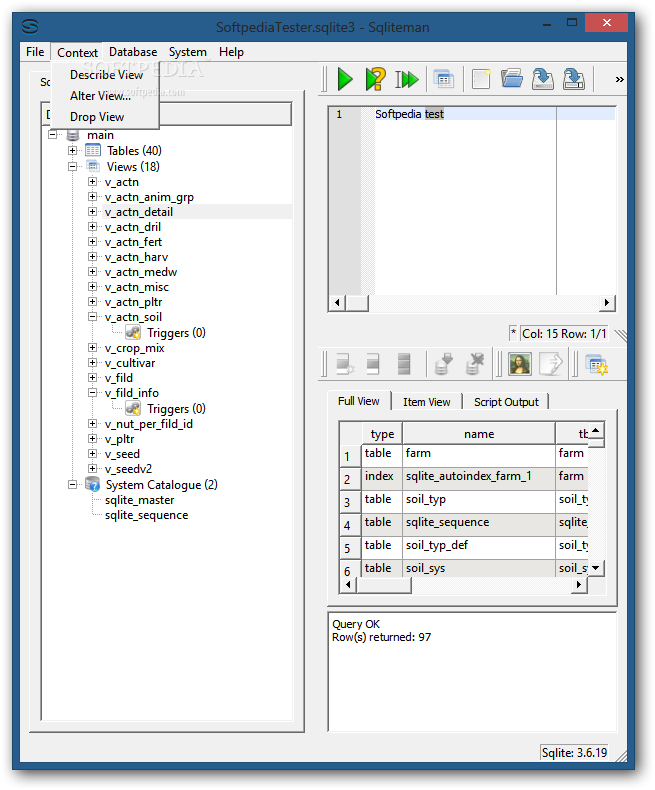Open an SQL script with folder icon
This screenshot has width=655, height=790.
click(512, 79)
